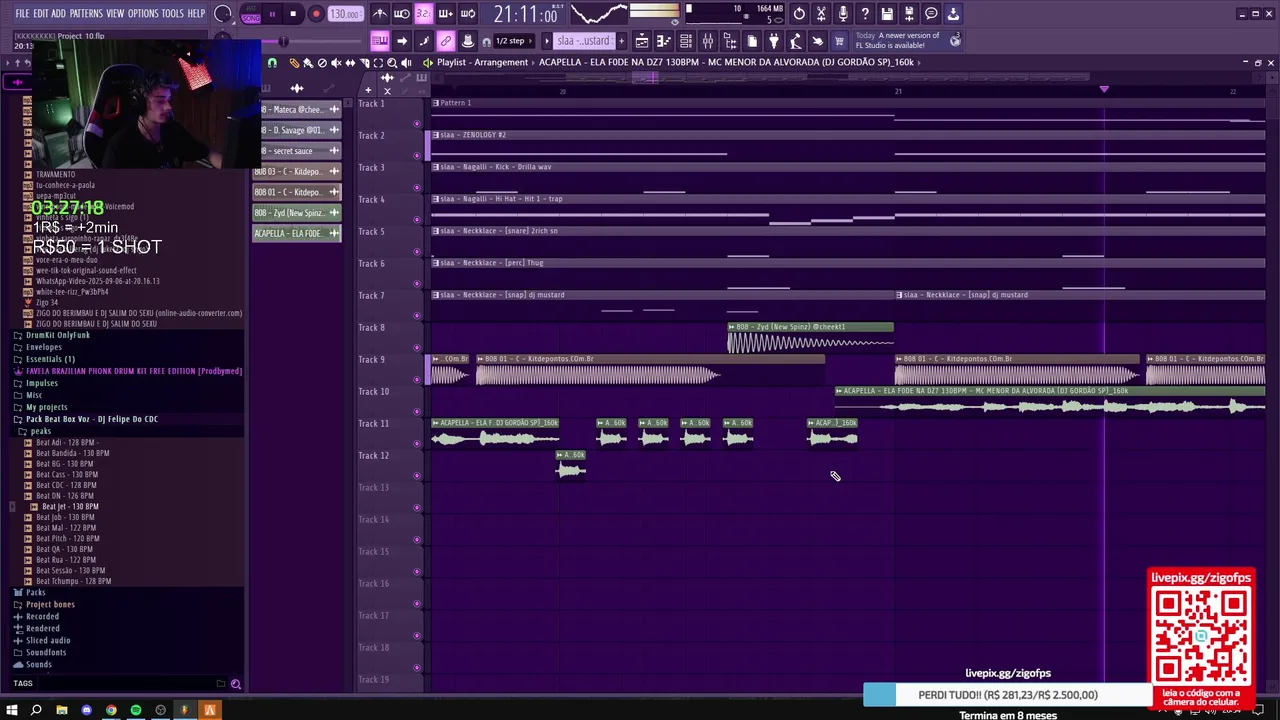Open the chat bubble icon
The image size is (1280, 720).
(x=931, y=14)
